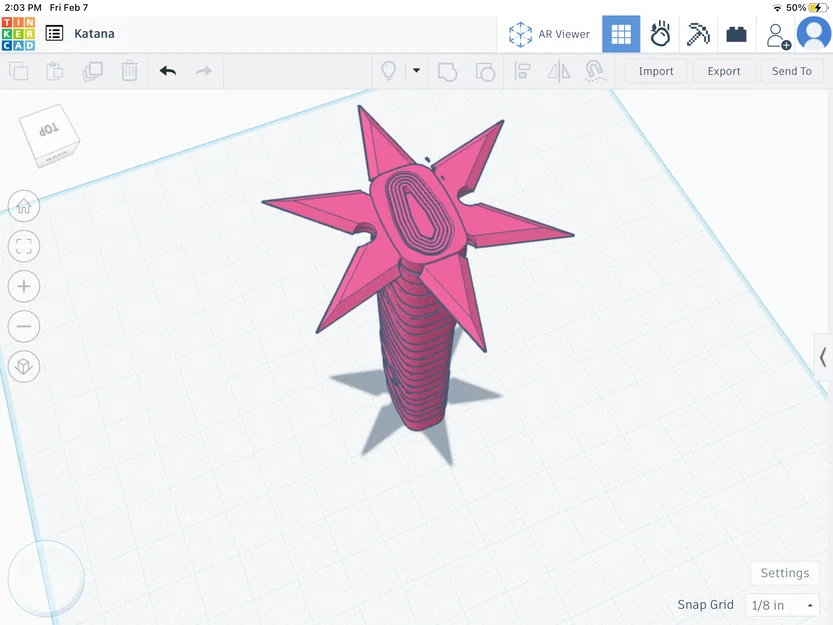Ungroup the selected shapes
Image resolution: width=833 pixels, height=625 pixels.
tap(485, 71)
